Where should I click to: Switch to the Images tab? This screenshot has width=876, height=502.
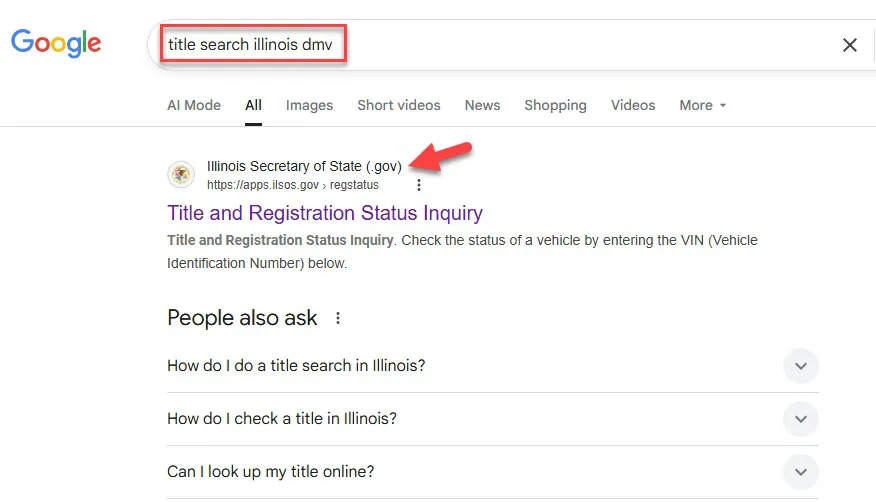point(309,105)
